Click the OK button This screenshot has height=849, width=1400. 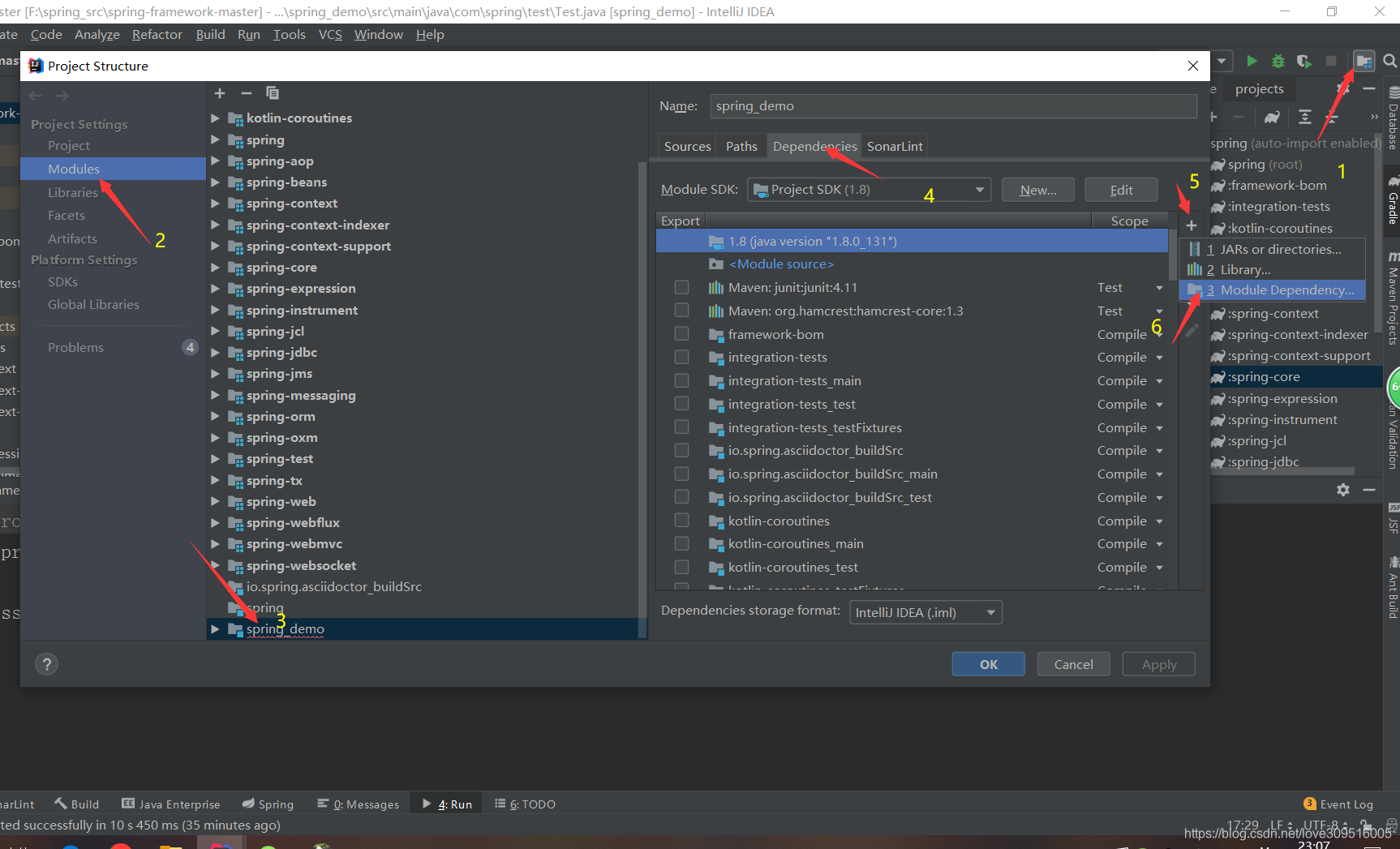coord(989,664)
